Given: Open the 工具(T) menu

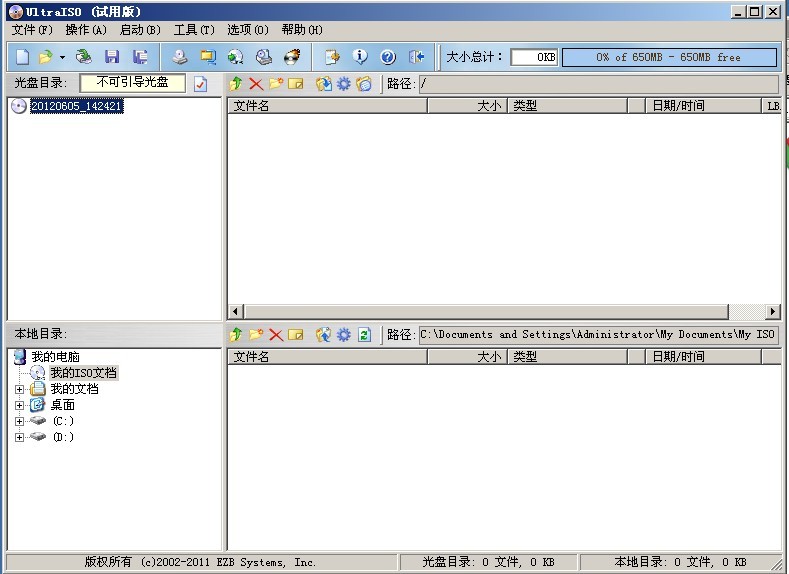Looking at the screenshot, I should pos(194,30).
